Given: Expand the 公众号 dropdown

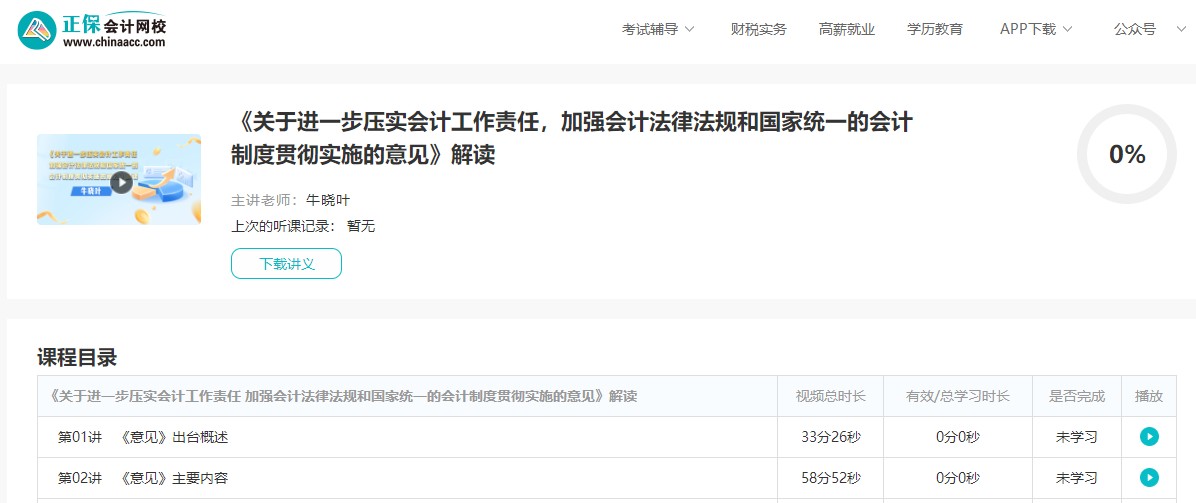Looking at the screenshot, I should pos(1149,30).
